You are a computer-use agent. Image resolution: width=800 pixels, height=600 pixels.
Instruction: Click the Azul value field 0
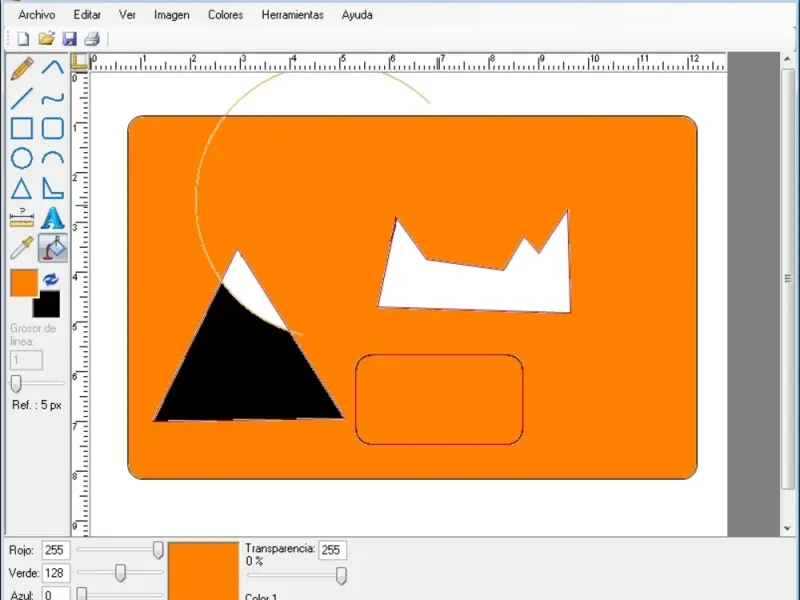coord(56,594)
